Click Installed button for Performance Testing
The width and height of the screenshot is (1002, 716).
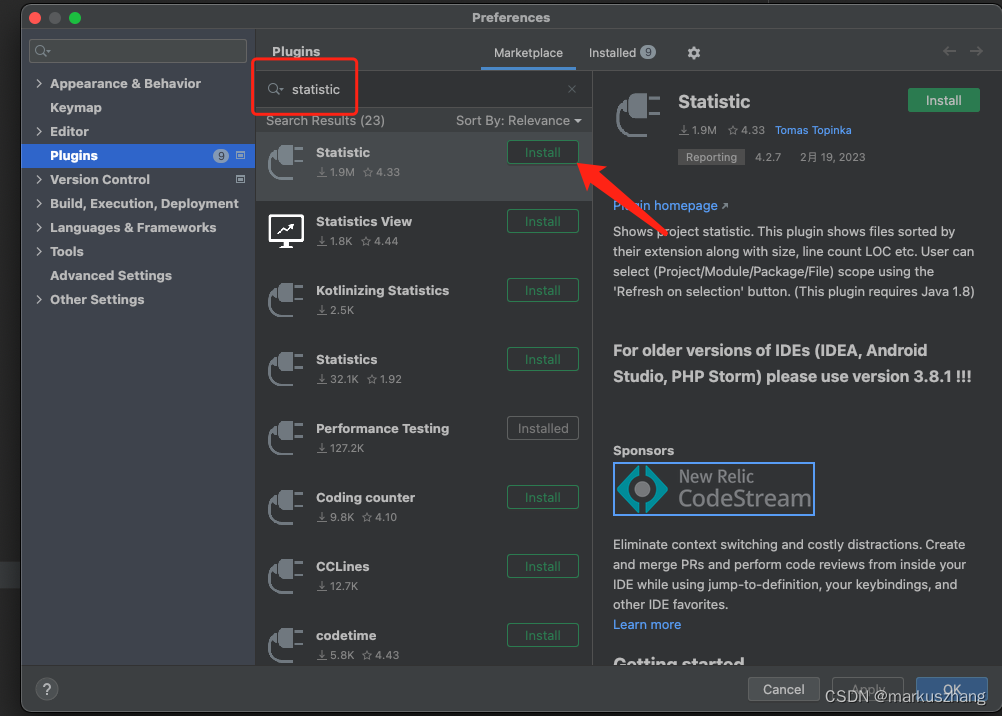pos(543,428)
